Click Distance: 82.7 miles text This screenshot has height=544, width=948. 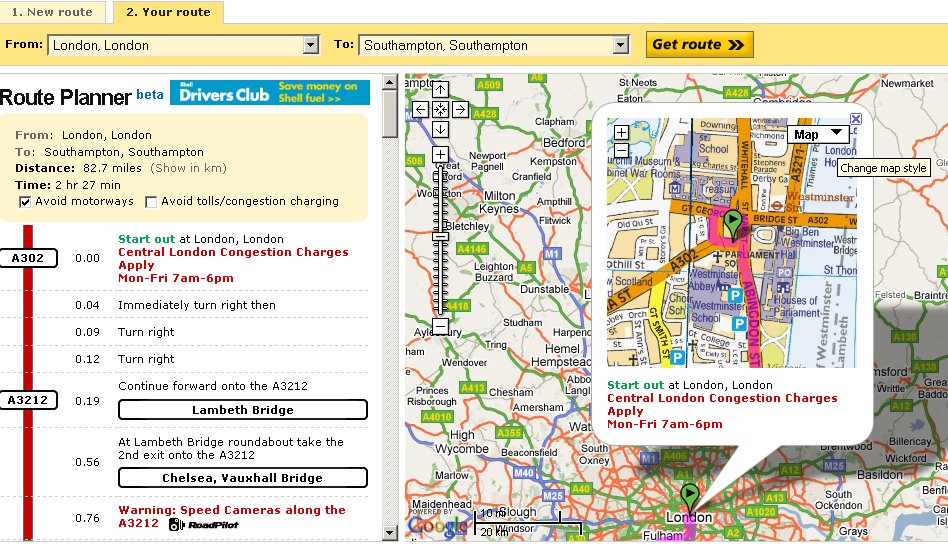point(79,168)
